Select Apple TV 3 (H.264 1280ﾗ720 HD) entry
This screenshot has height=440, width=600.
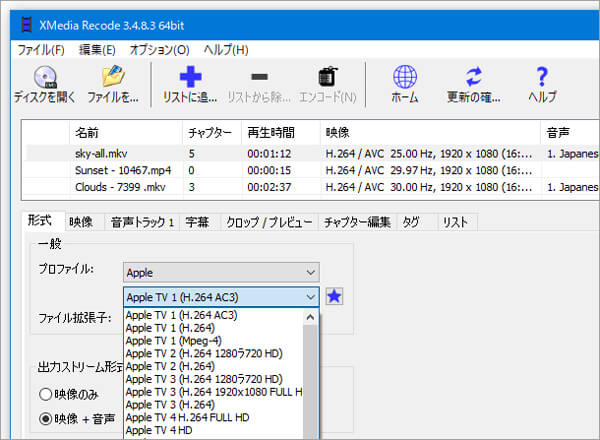point(214,379)
